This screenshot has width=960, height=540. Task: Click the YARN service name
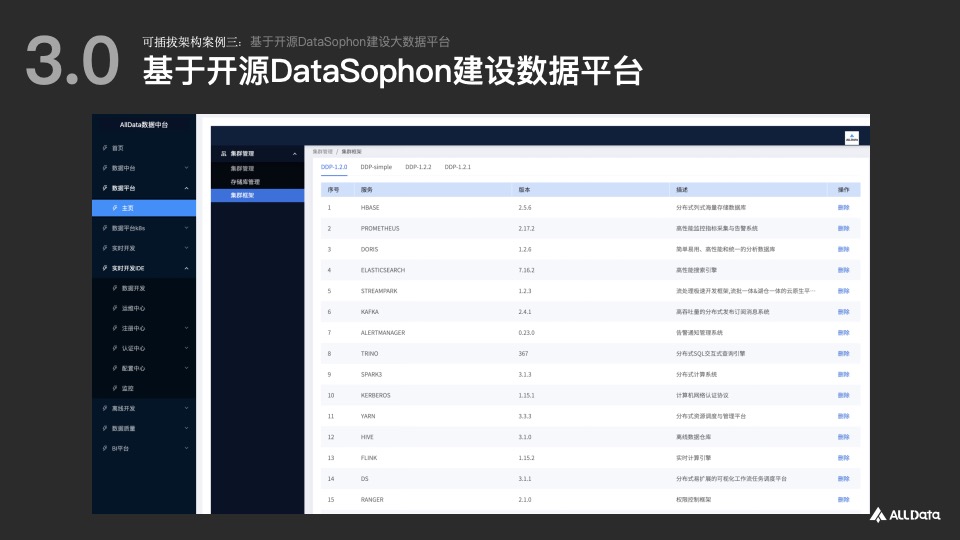click(368, 416)
